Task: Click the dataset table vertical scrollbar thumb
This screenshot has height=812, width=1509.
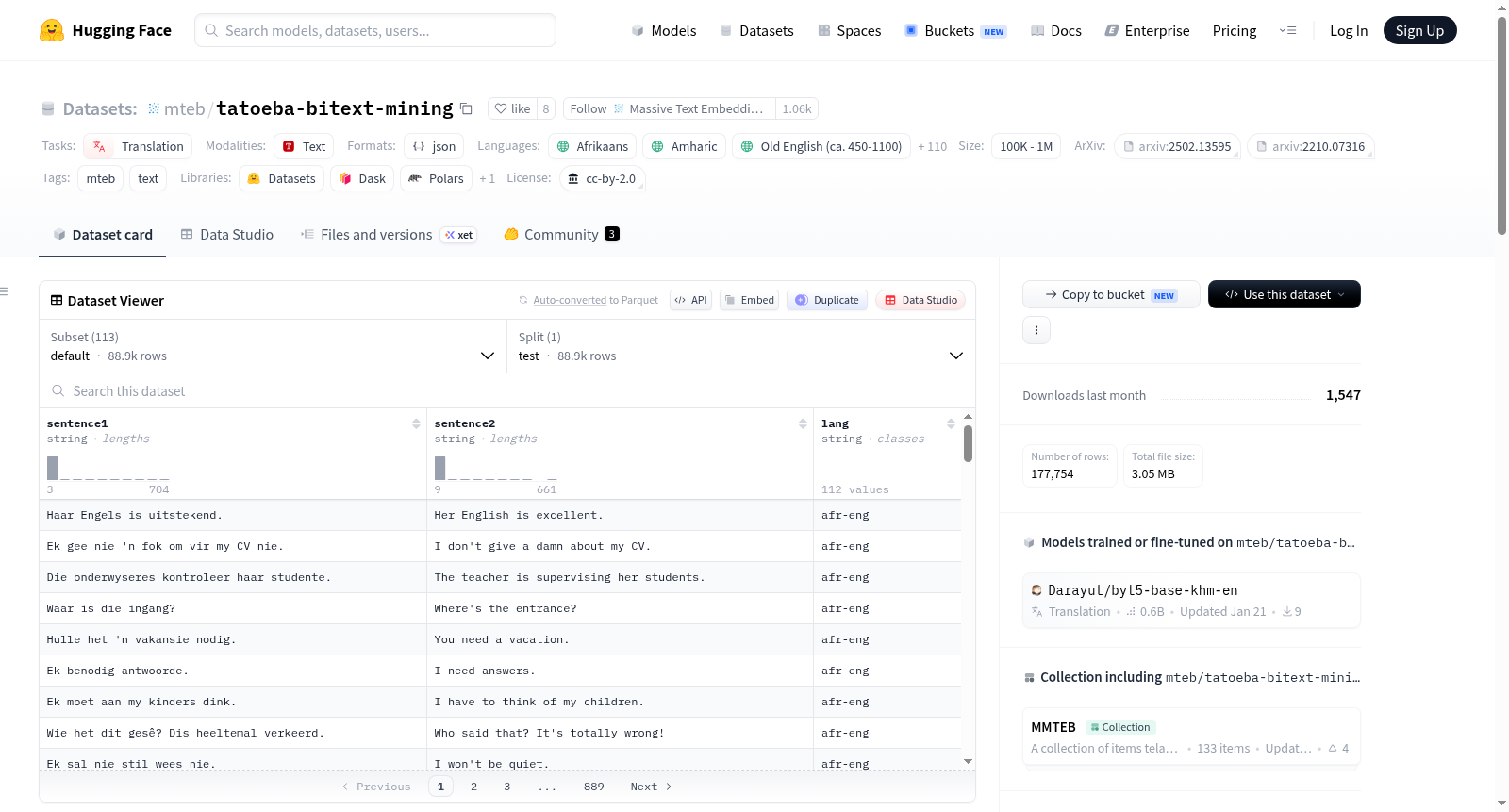Action: [968, 443]
